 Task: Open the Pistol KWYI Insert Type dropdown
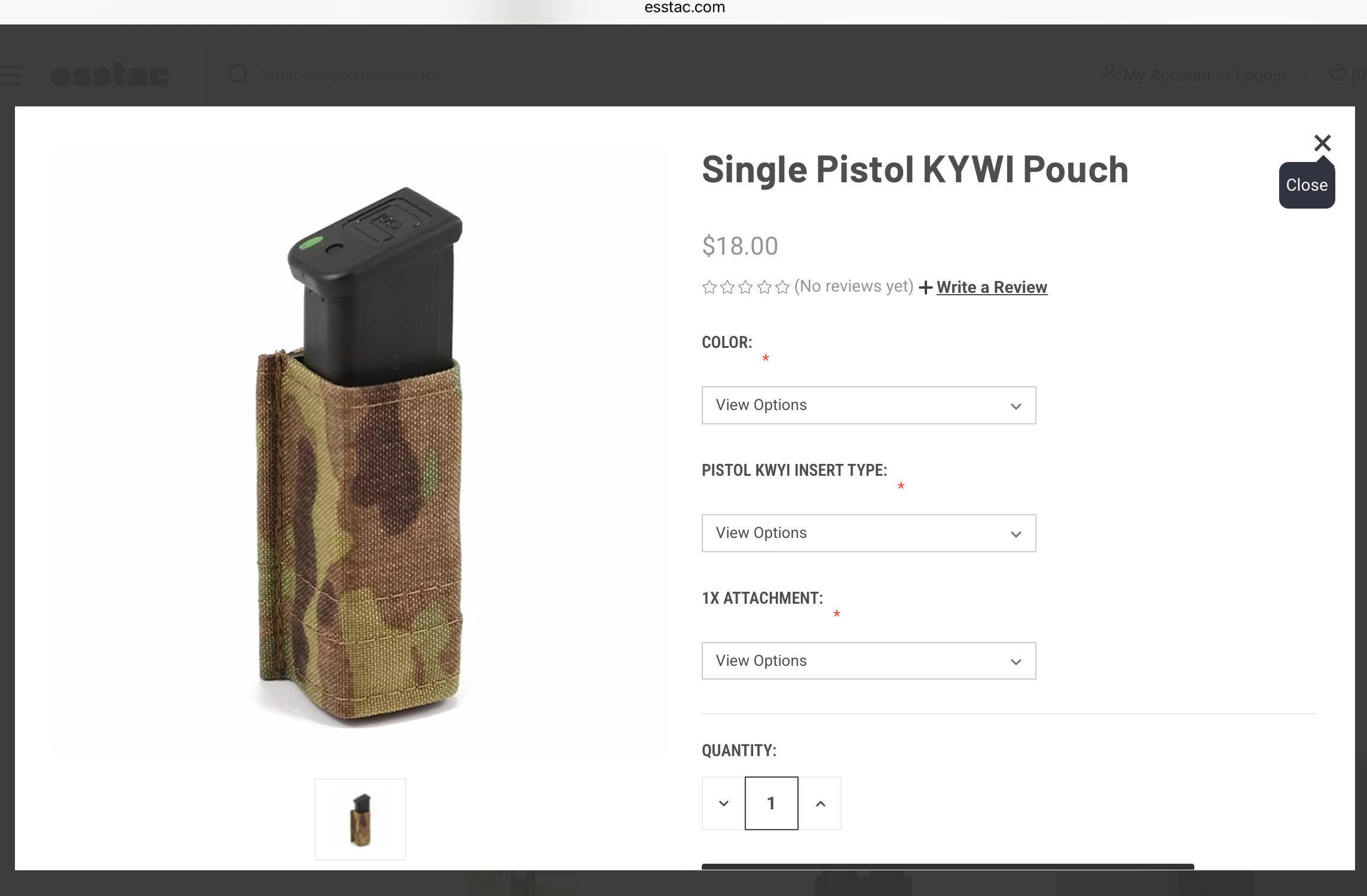point(868,533)
